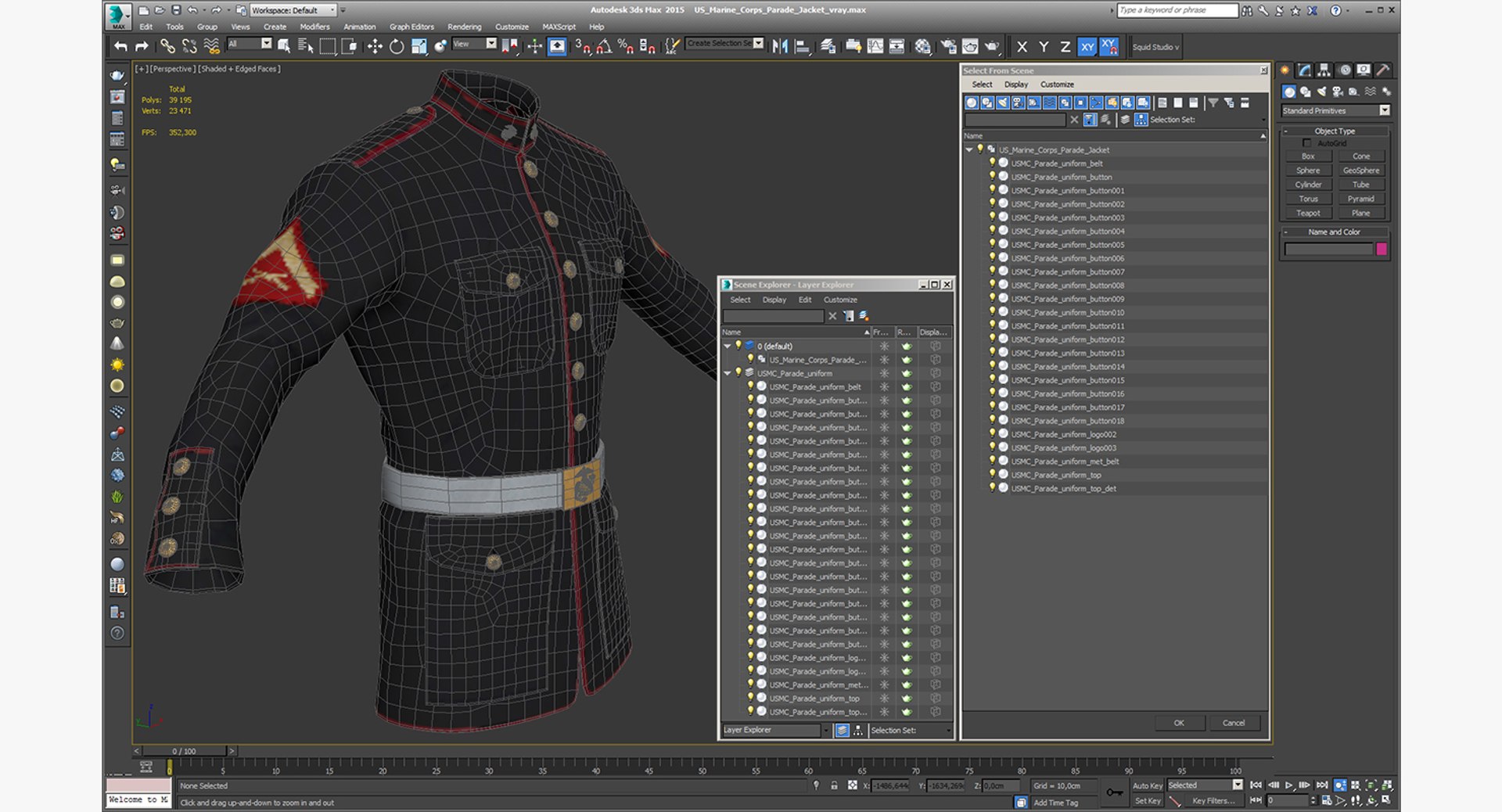Activate the Bind to Space Warp tool
Viewport: 1502px width, 812px height.
(x=211, y=47)
